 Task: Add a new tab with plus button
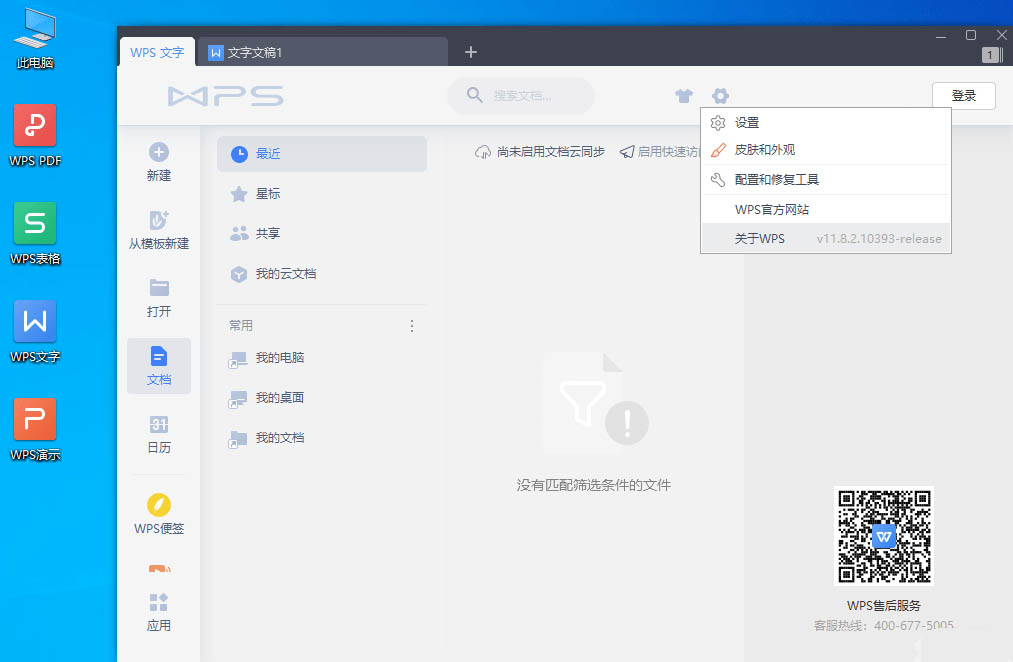click(471, 52)
